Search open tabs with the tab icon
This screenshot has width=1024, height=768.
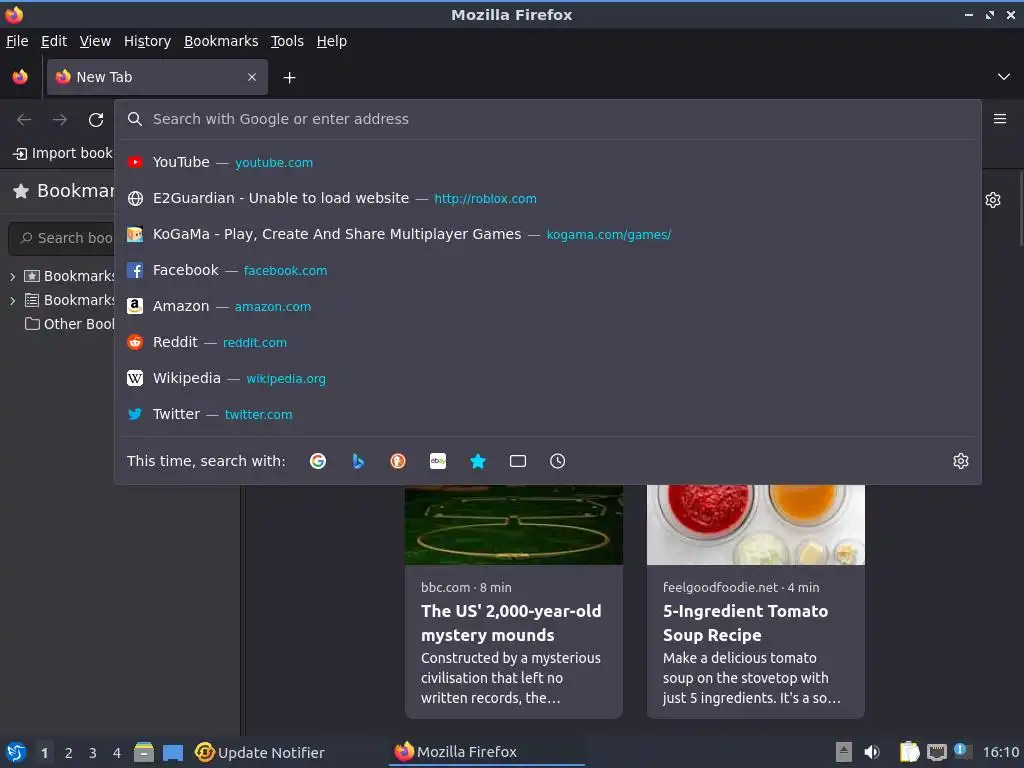point(518,461)
